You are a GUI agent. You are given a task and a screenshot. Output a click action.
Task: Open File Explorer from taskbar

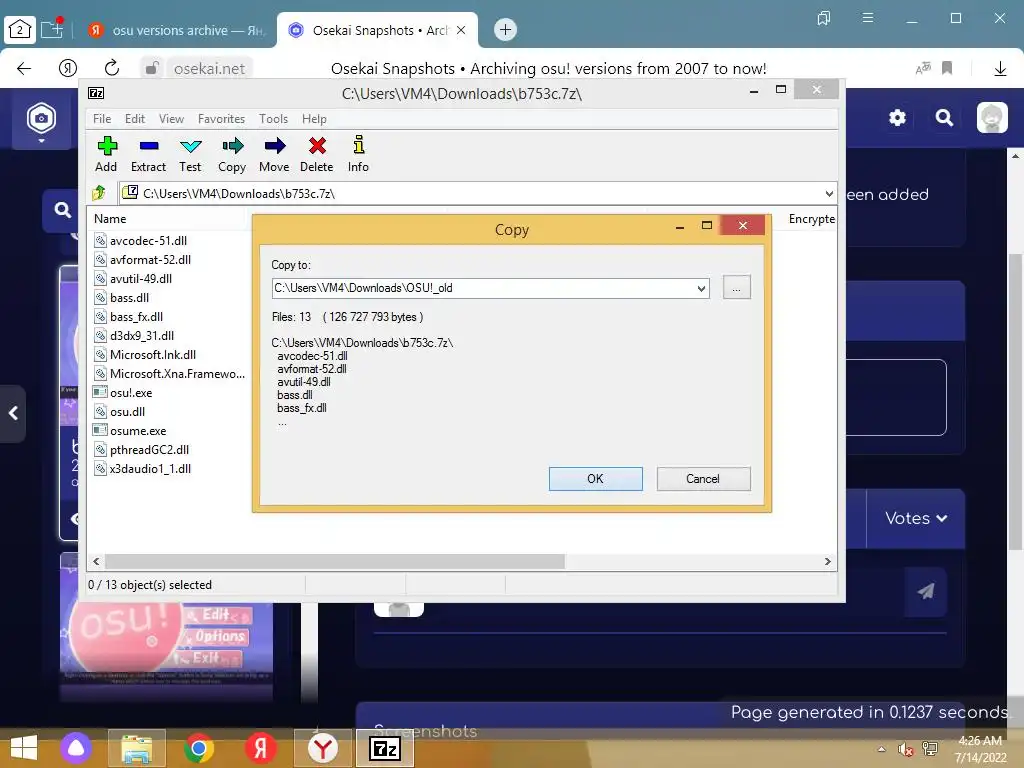pyautogui.click(x=136, y=748)
